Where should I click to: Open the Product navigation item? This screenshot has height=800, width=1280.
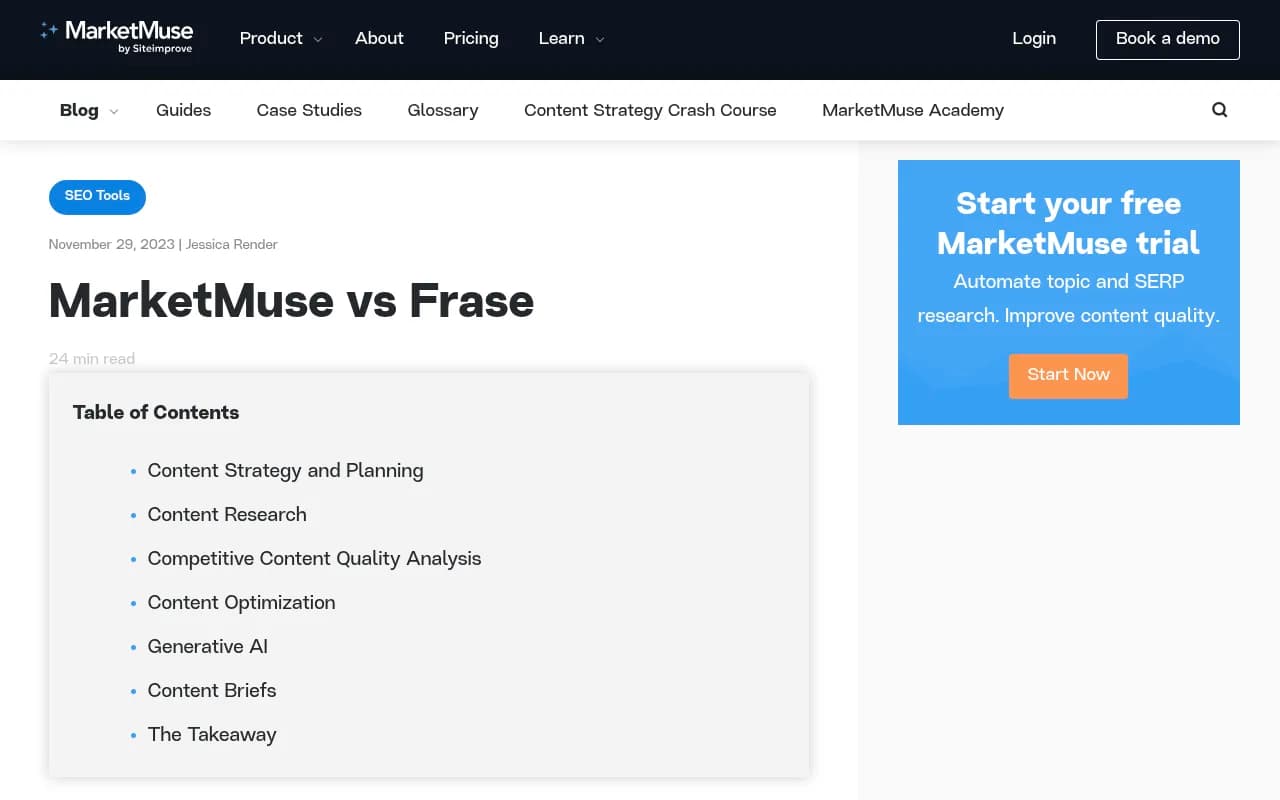[x=271, y=38]
